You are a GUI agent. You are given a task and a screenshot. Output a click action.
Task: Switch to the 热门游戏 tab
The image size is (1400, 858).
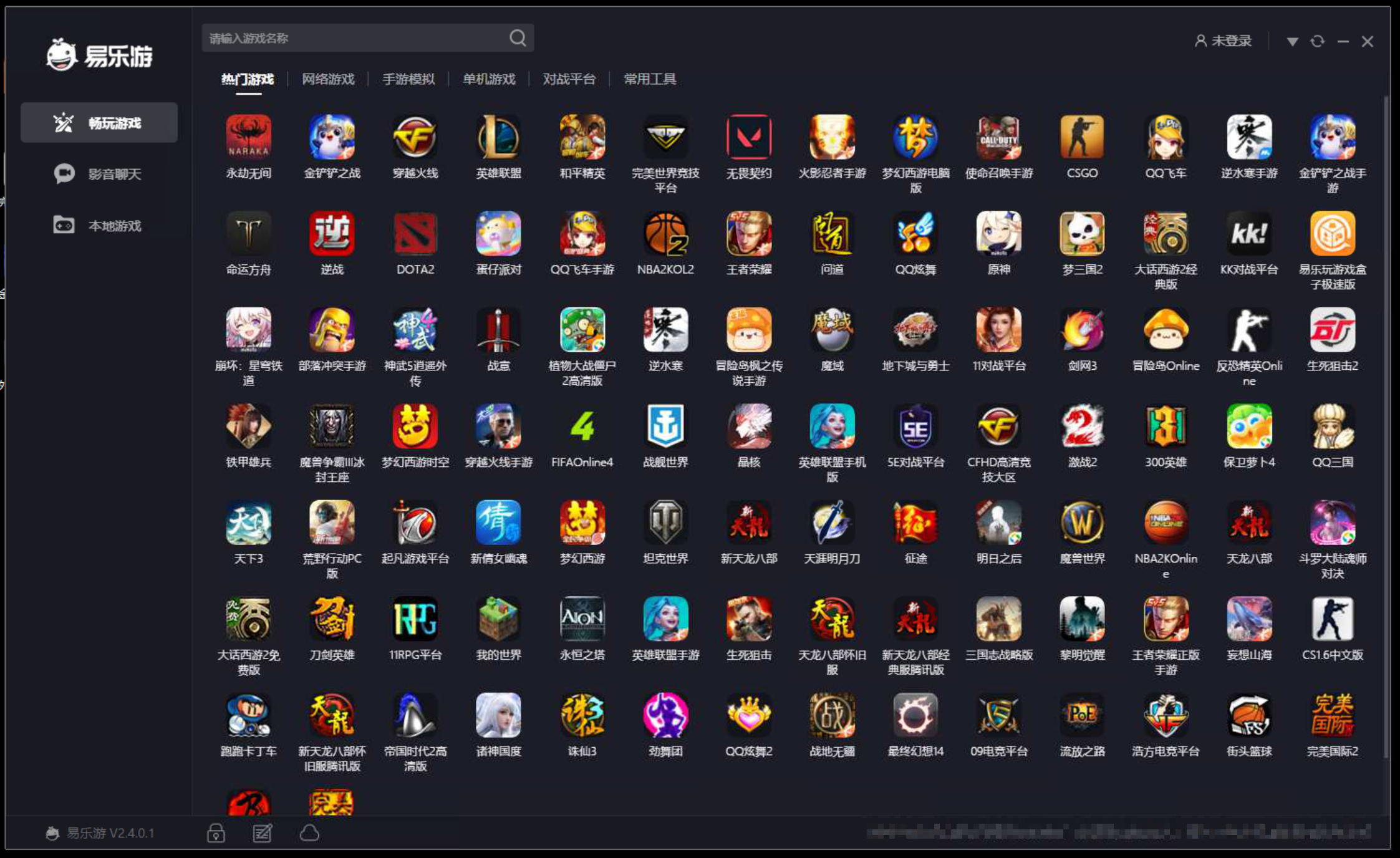pyautogui.click(x=248, y=79)
